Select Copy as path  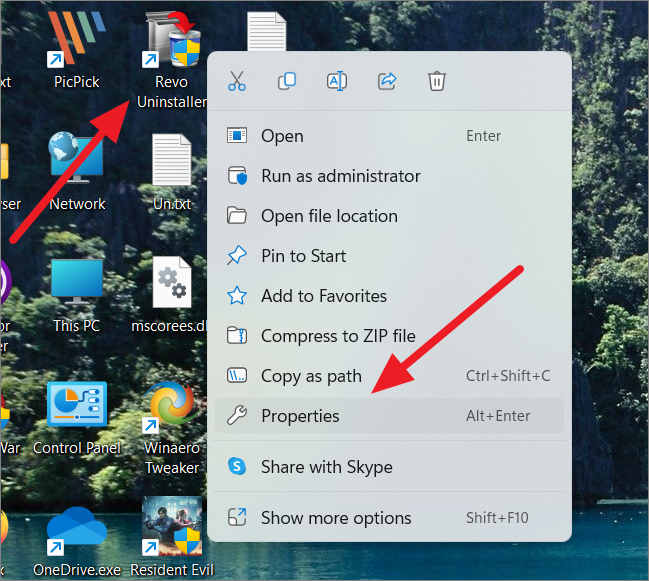pos(389,376)
